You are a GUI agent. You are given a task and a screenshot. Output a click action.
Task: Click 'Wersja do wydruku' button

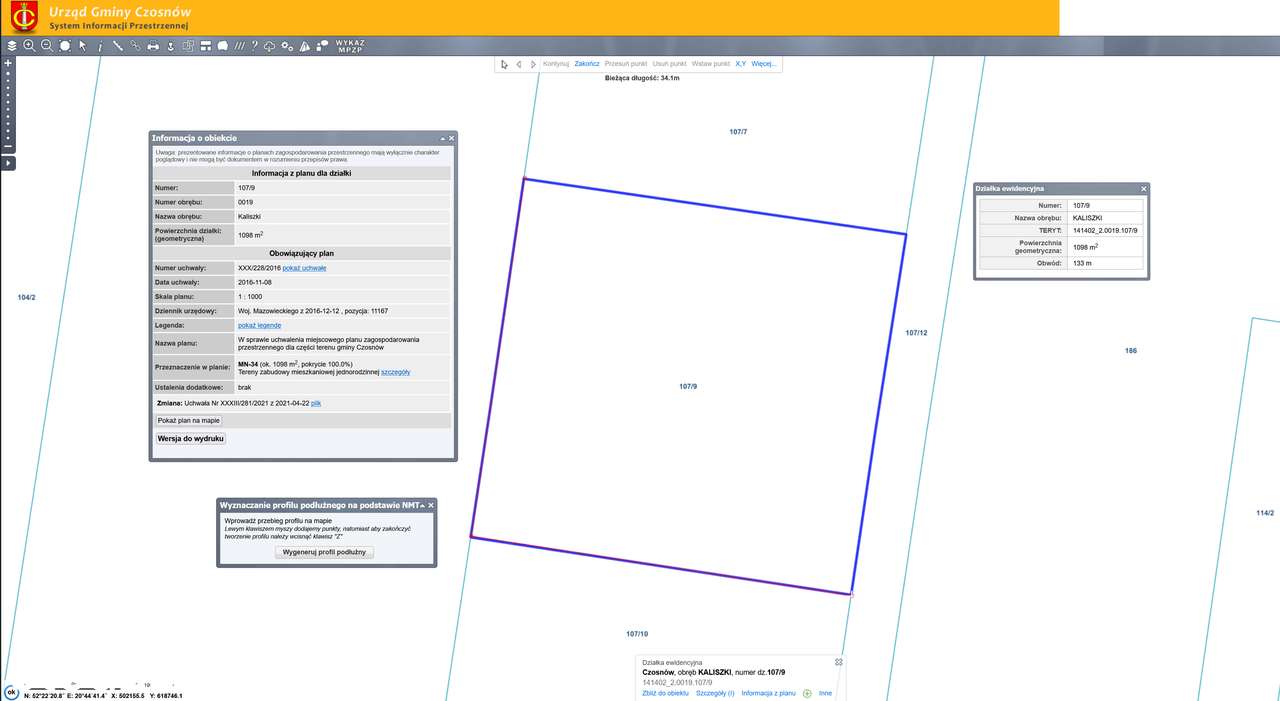(191, 439)
